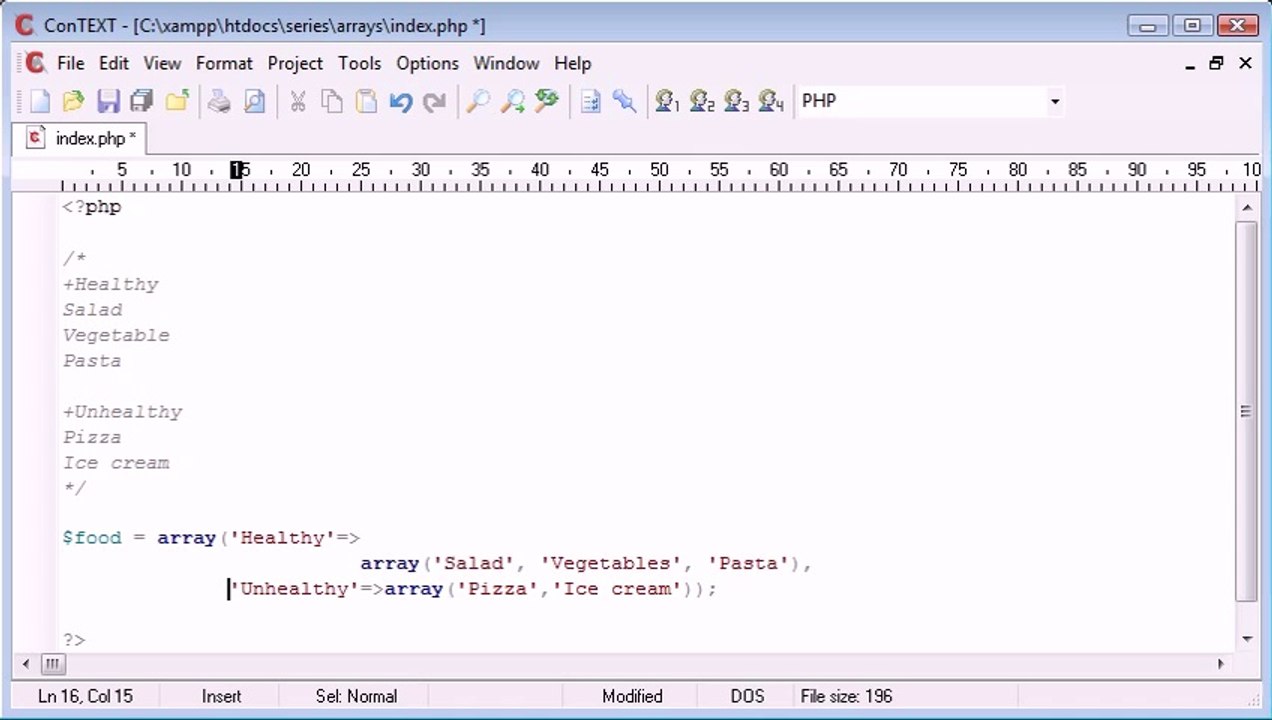1272x720 pixels.
Task: Click the vertical scrollbar thumb
Action: point(1246,411)
